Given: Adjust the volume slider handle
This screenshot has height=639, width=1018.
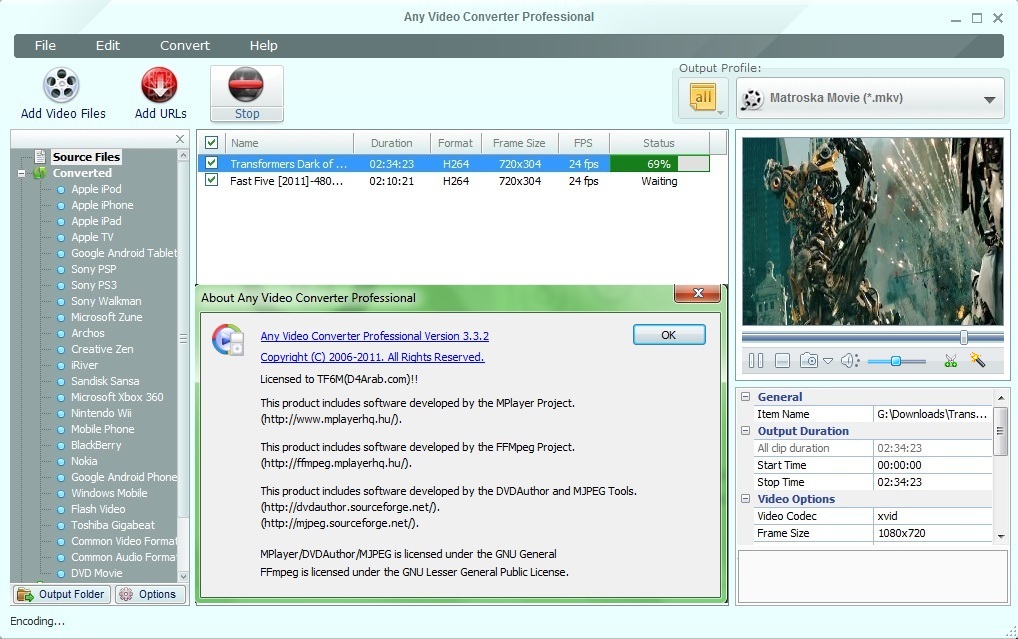Looking at the screenshot, I should coord(896,361).
